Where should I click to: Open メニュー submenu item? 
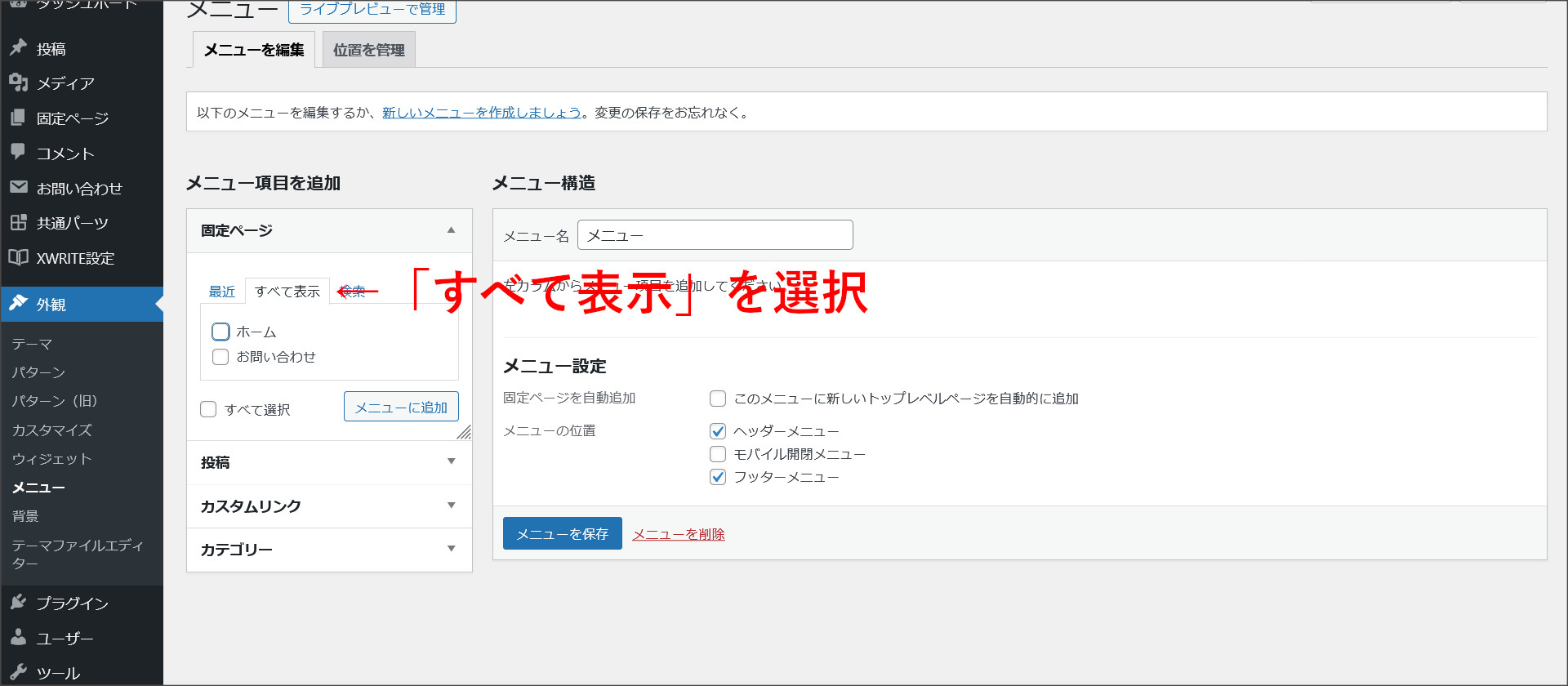pos(38,488)
